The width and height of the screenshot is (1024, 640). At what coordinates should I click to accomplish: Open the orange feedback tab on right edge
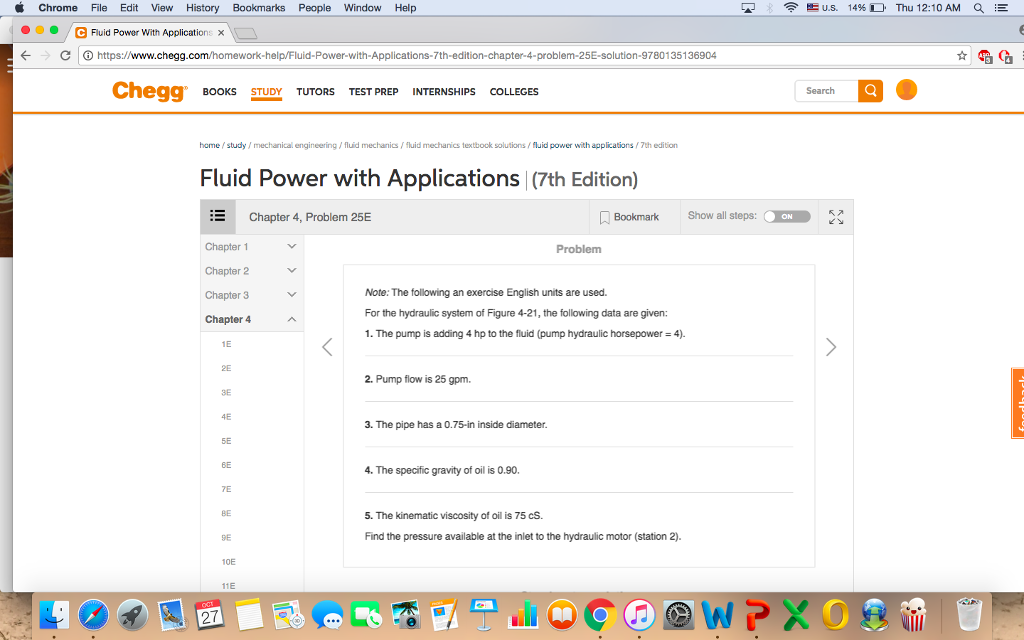click(1017, 403)
